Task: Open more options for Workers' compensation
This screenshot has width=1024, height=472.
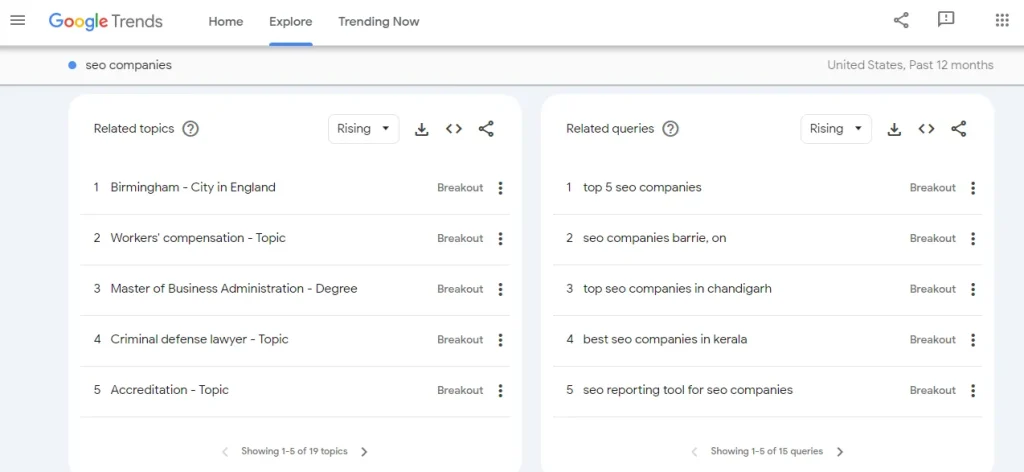Action: [500, 238]
